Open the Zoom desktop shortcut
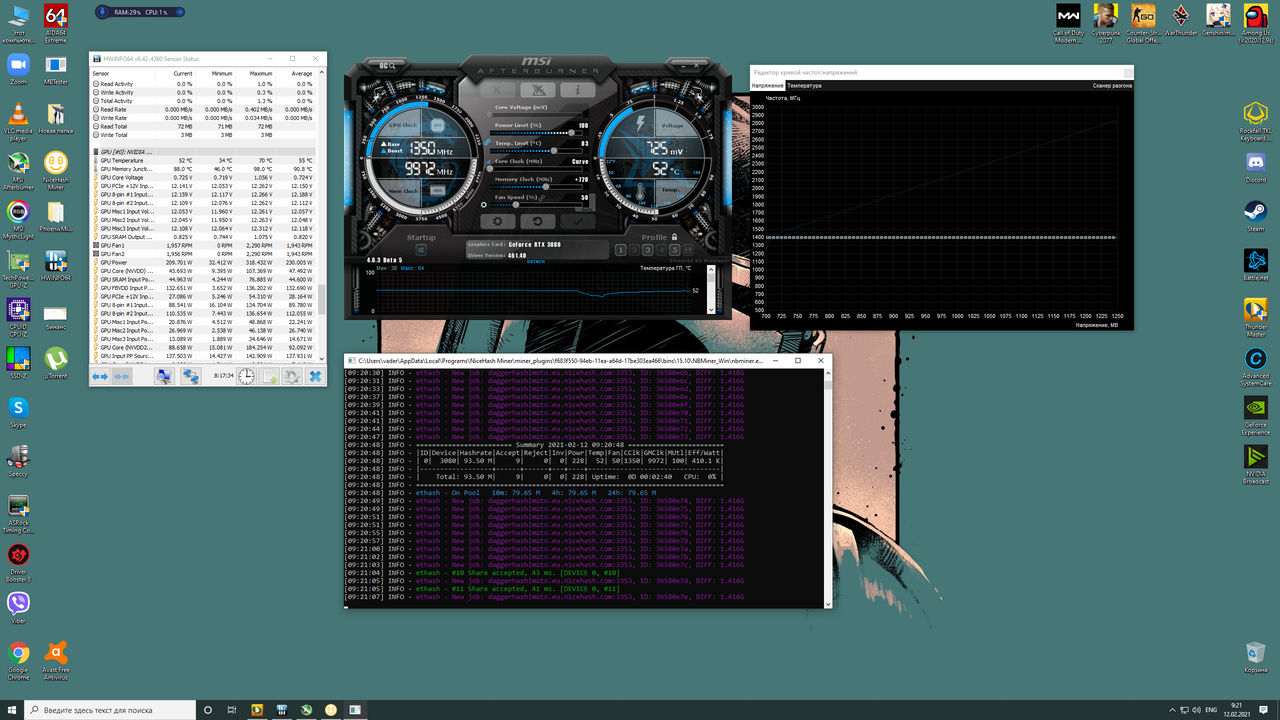 18,69
